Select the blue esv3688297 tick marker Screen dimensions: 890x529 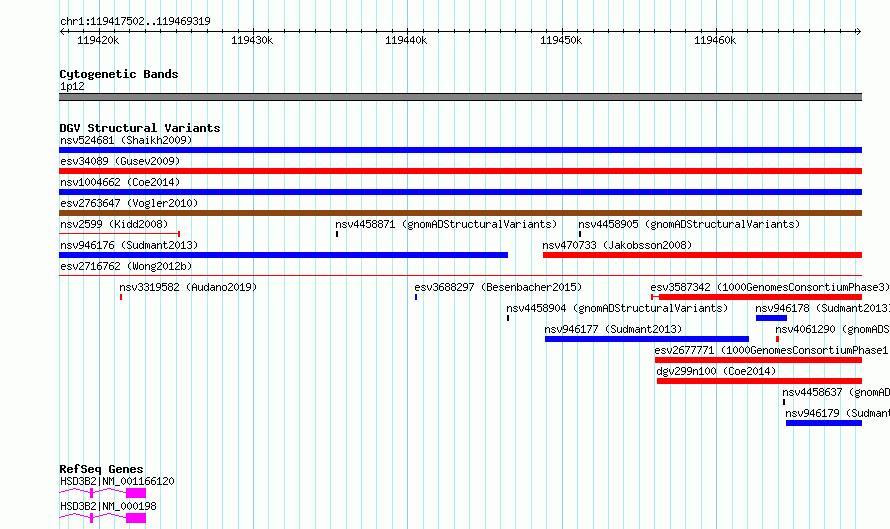pyautogui.click(x=416, y=297)
